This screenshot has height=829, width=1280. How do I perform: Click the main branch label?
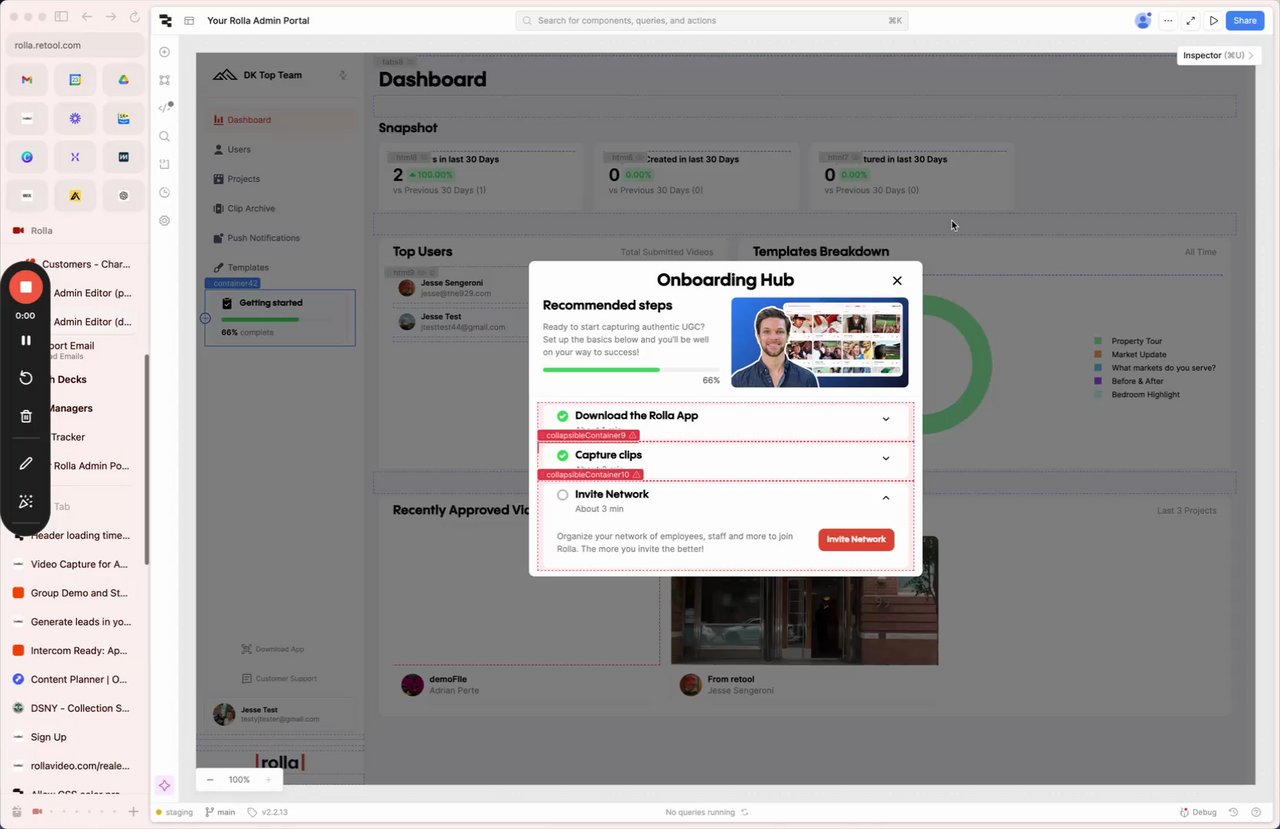tap(220, 812)
